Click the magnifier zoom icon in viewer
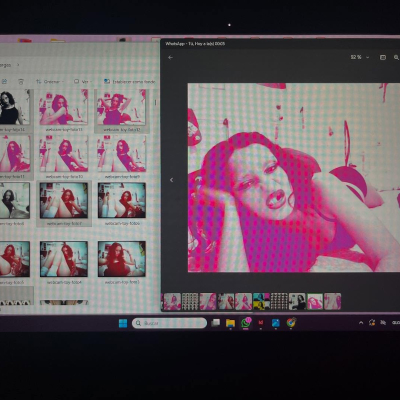 click(x=396, y=57)
